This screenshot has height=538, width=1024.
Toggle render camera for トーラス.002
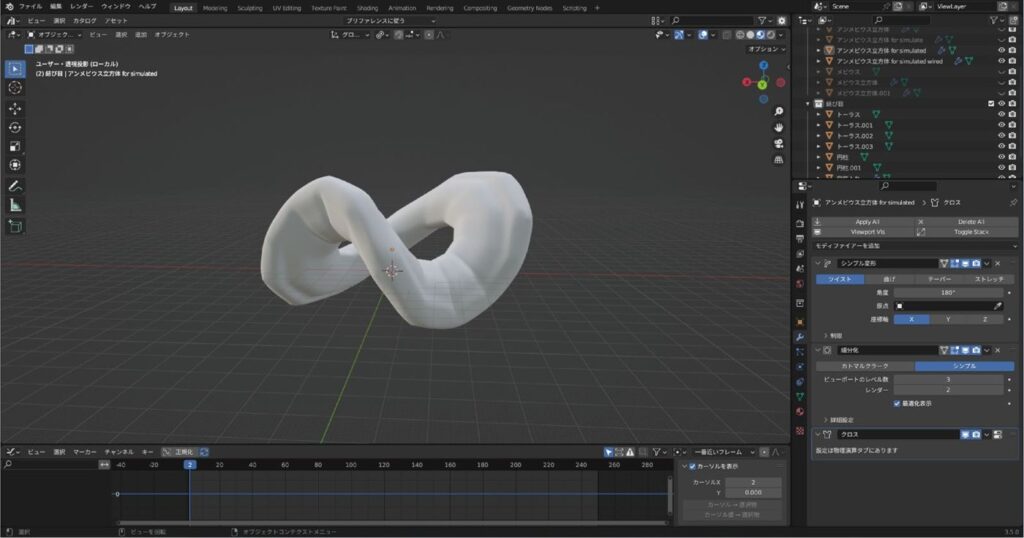(1012, 136)
